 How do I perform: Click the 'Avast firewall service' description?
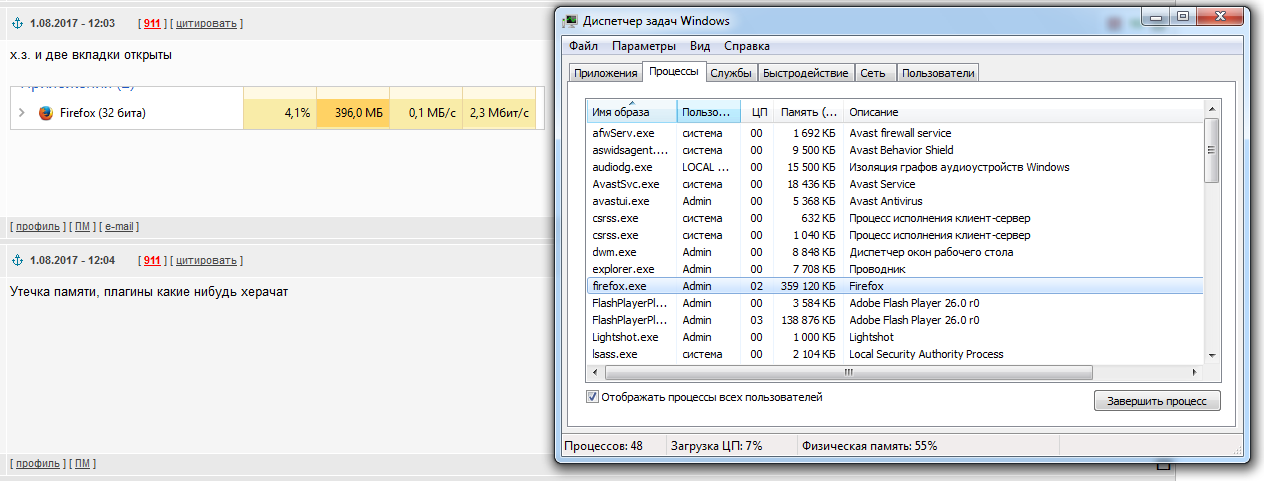[x=900, y=133]
